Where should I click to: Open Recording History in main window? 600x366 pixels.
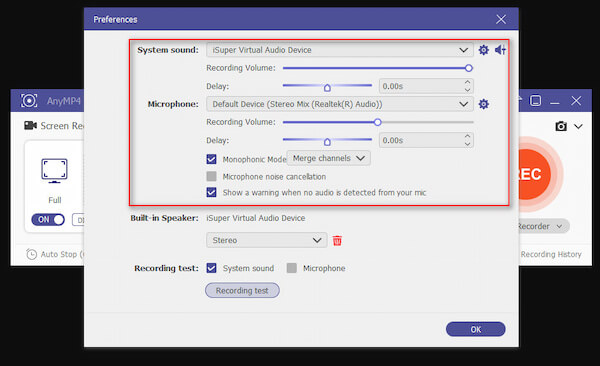551,254
